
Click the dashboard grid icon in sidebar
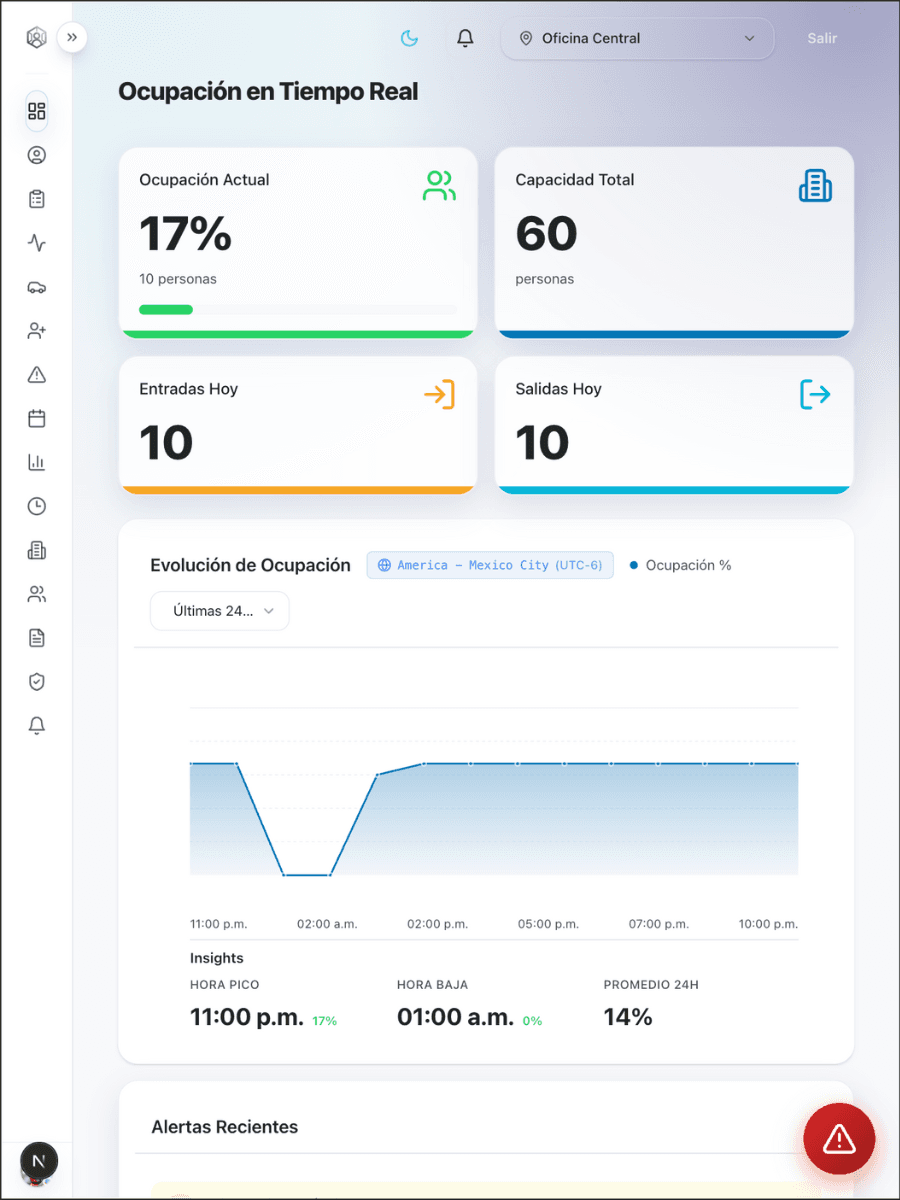[37, 111]
